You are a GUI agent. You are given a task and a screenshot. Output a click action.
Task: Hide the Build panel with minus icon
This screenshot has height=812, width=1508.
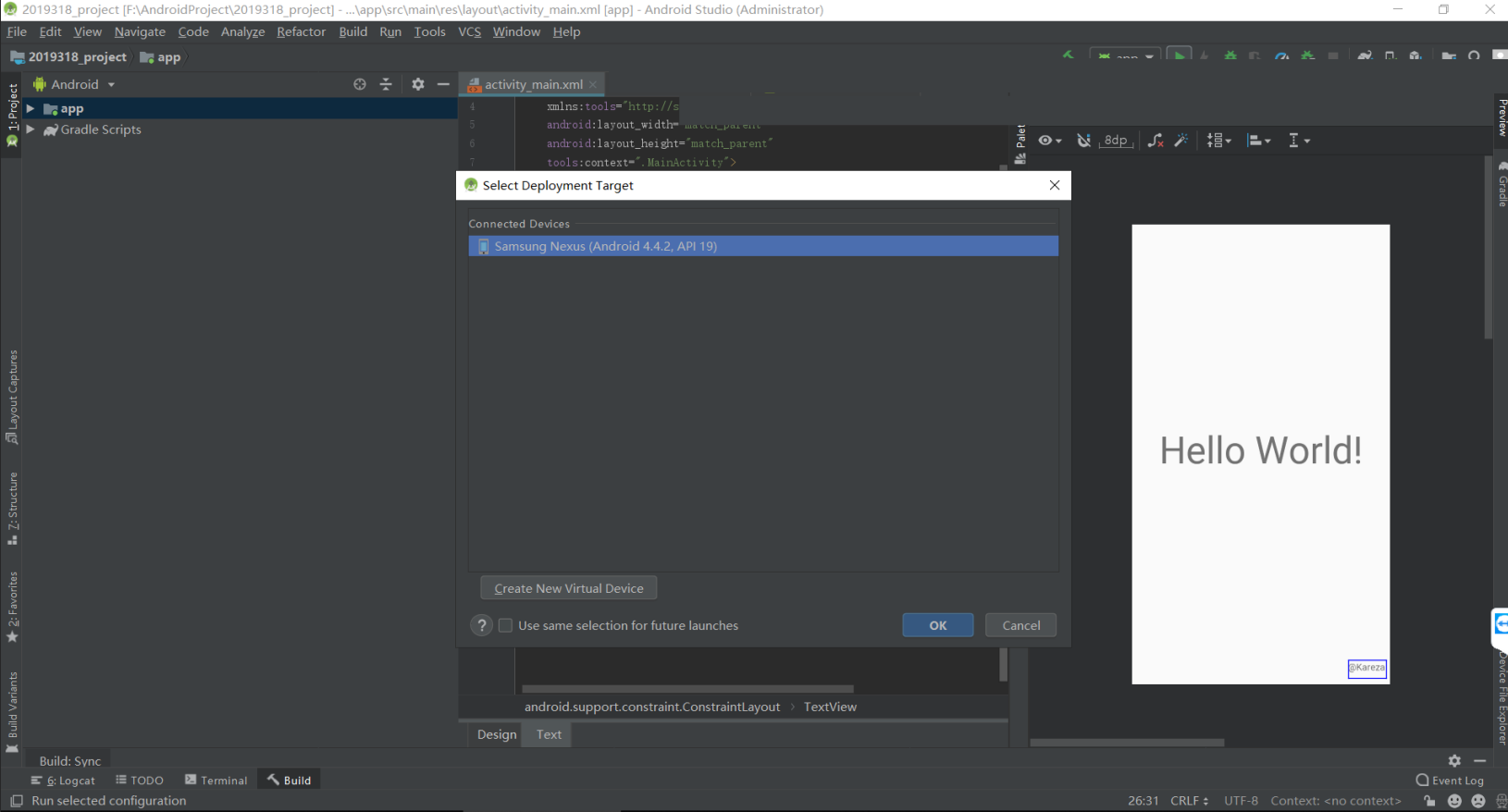coord(1480,760)
